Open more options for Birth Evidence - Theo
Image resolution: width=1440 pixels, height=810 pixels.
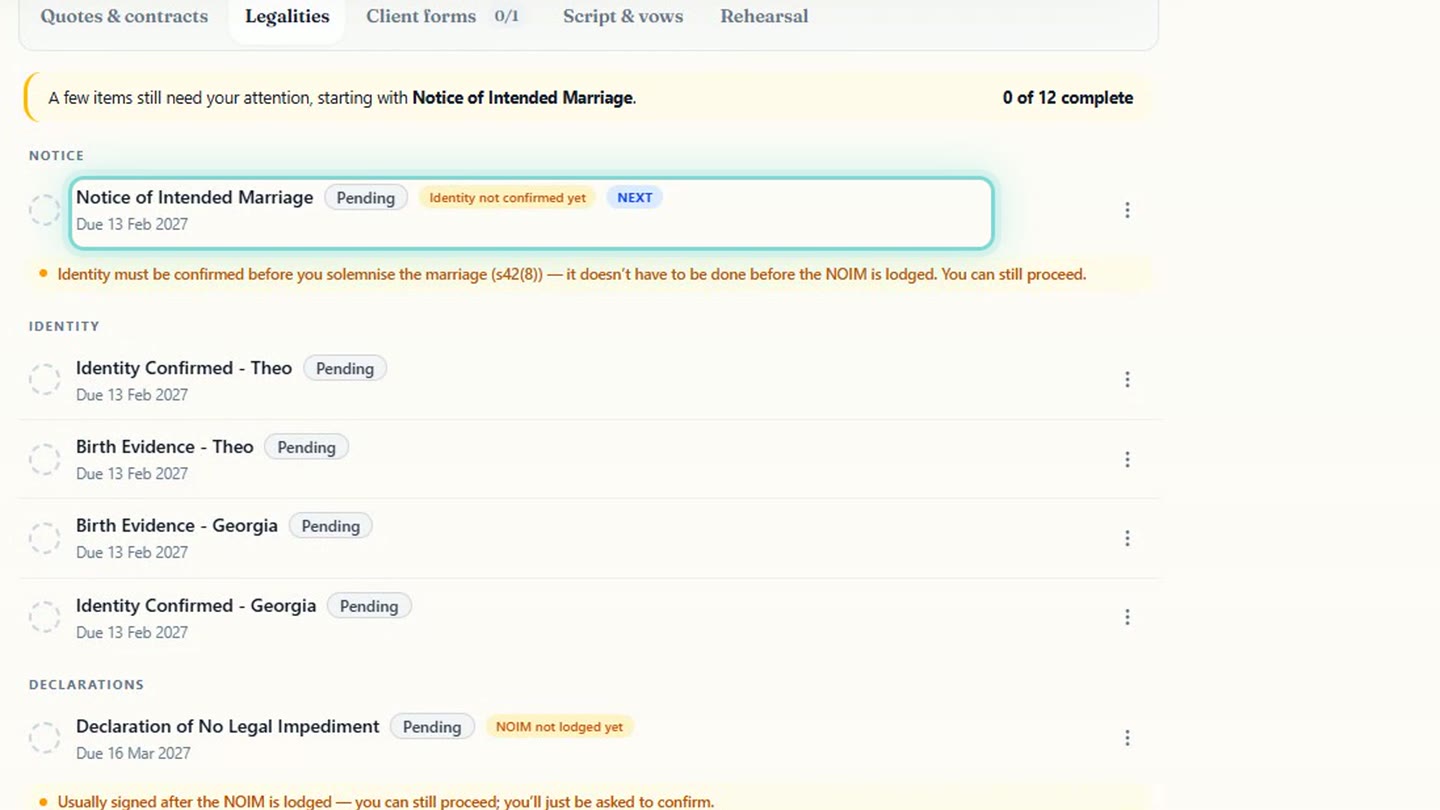pos(1127,460)
